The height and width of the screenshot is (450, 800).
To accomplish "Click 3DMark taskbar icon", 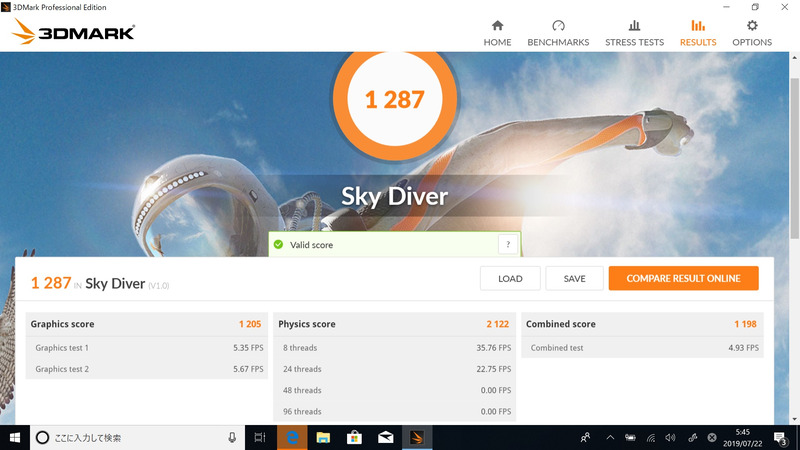I will [417, 437].
